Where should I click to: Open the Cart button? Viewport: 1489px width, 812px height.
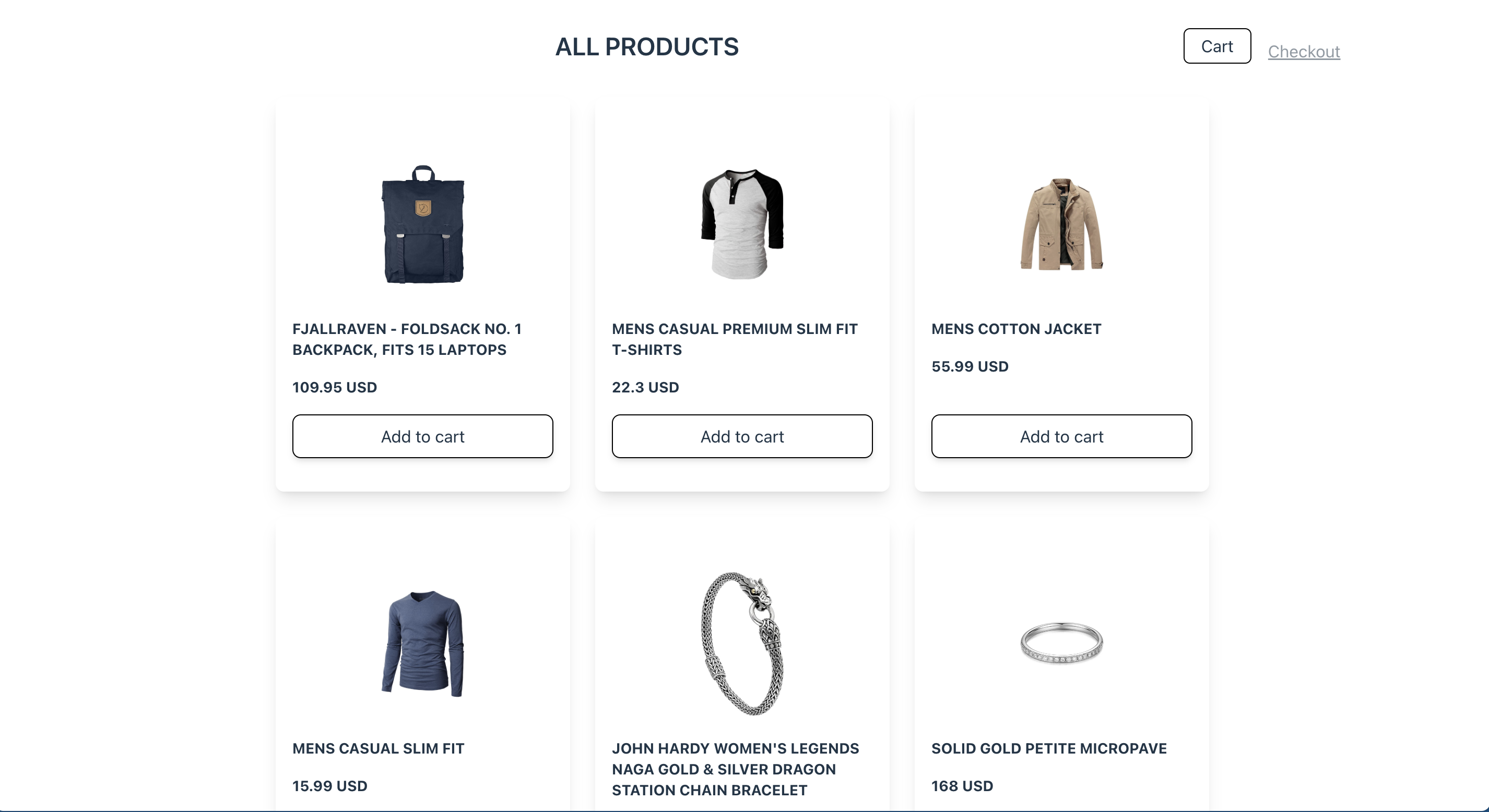tap(1217, 46)
